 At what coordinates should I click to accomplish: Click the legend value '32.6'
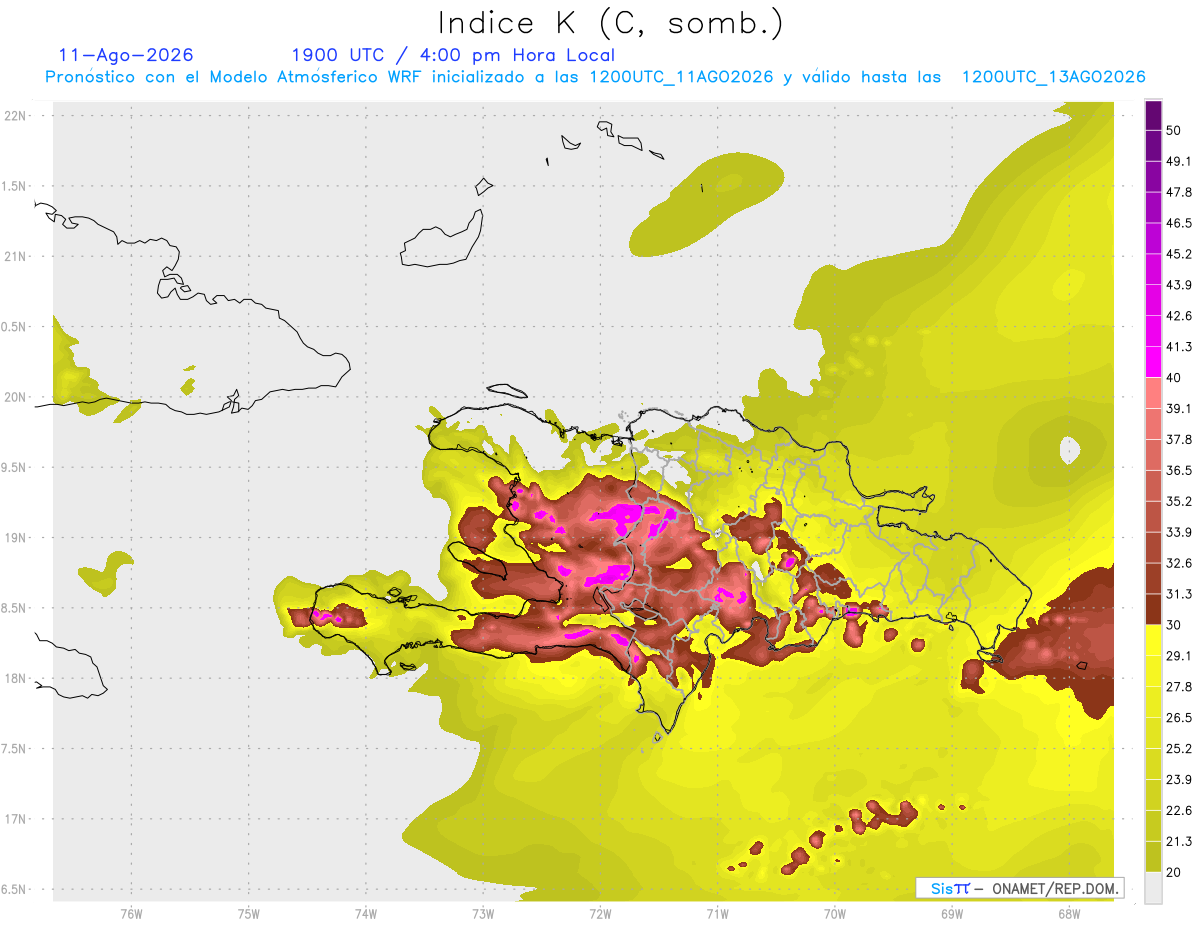coord(1179,563)
